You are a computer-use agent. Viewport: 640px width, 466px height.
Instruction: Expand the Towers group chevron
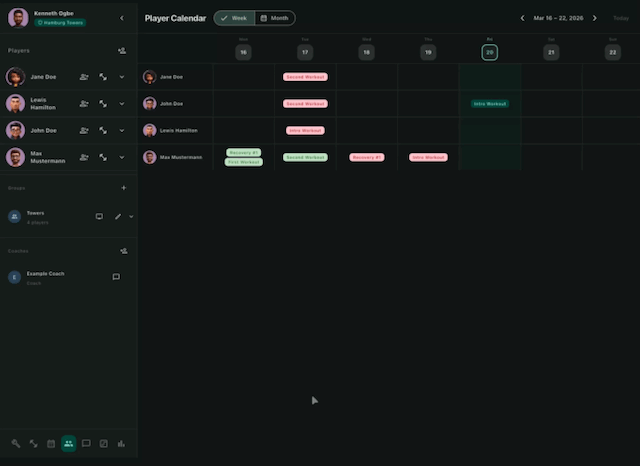click(x=131, y=216)
